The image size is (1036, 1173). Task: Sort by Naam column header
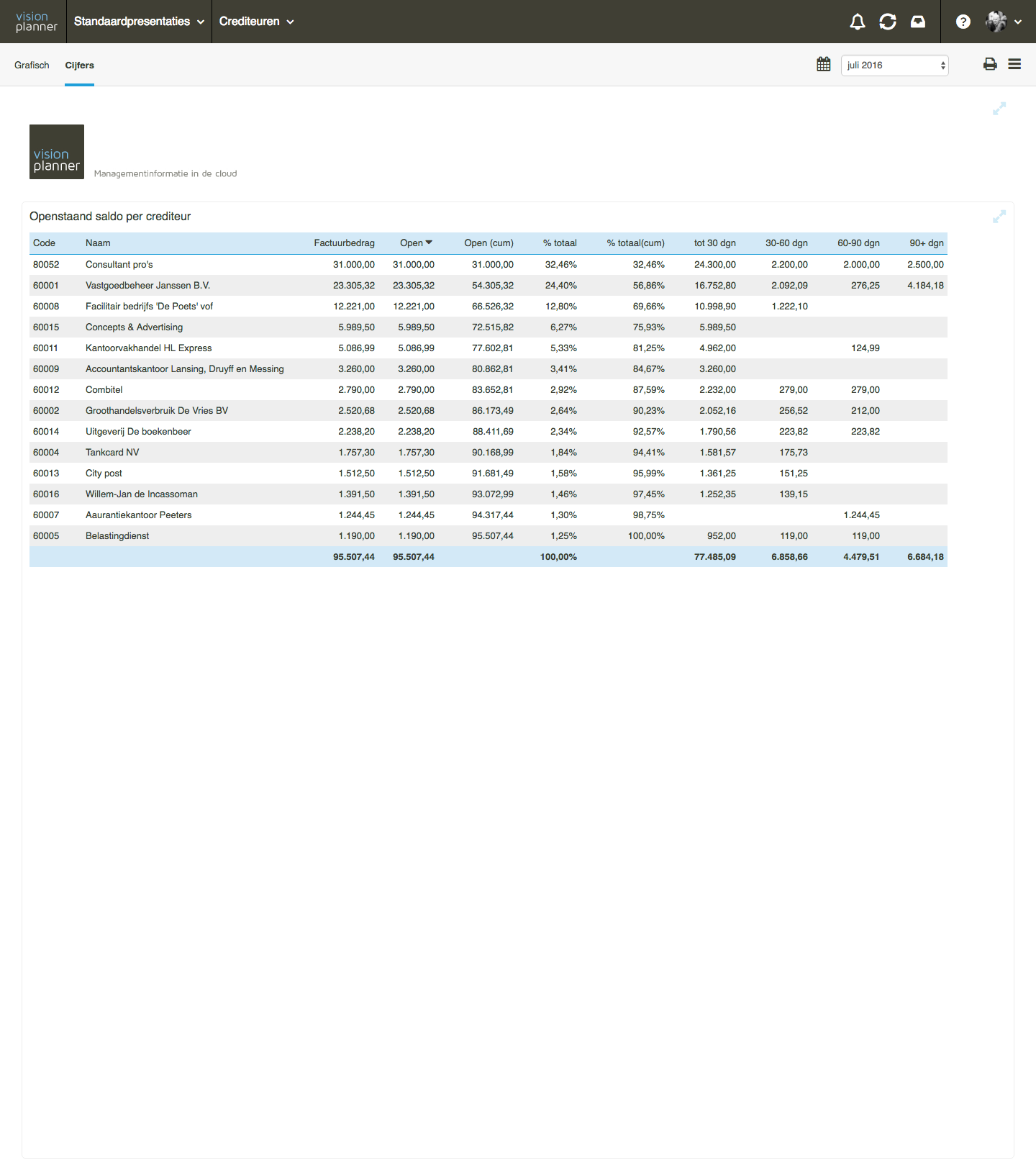pos(98,243)
